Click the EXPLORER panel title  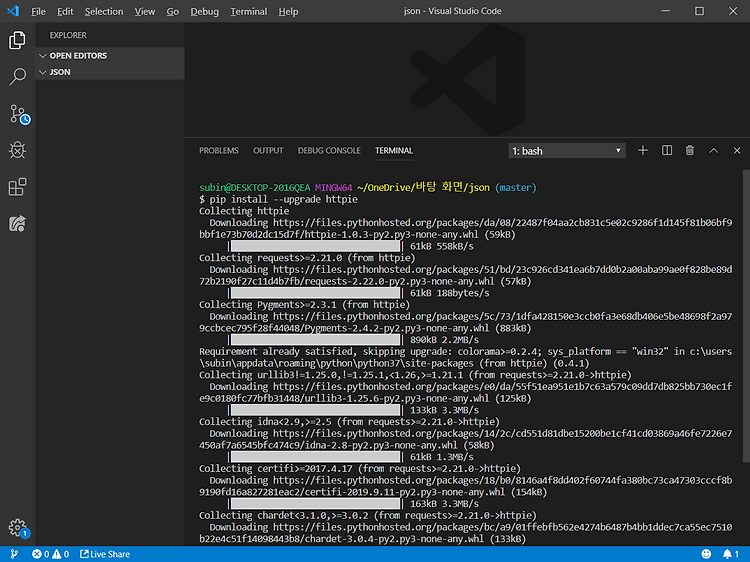pyautogui.click(x=68, y=35)
